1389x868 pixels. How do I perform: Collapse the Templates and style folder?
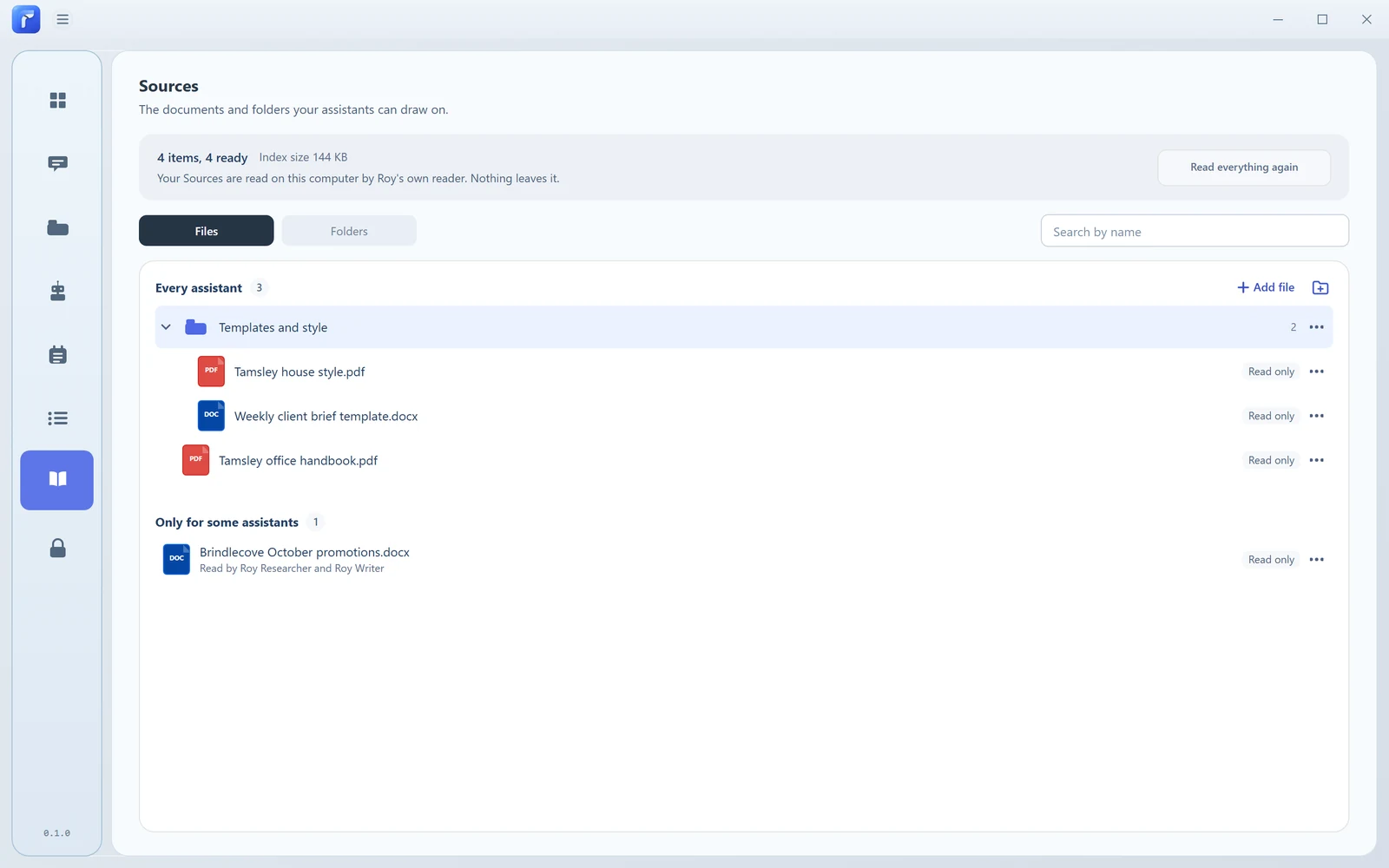click(166, 327)
